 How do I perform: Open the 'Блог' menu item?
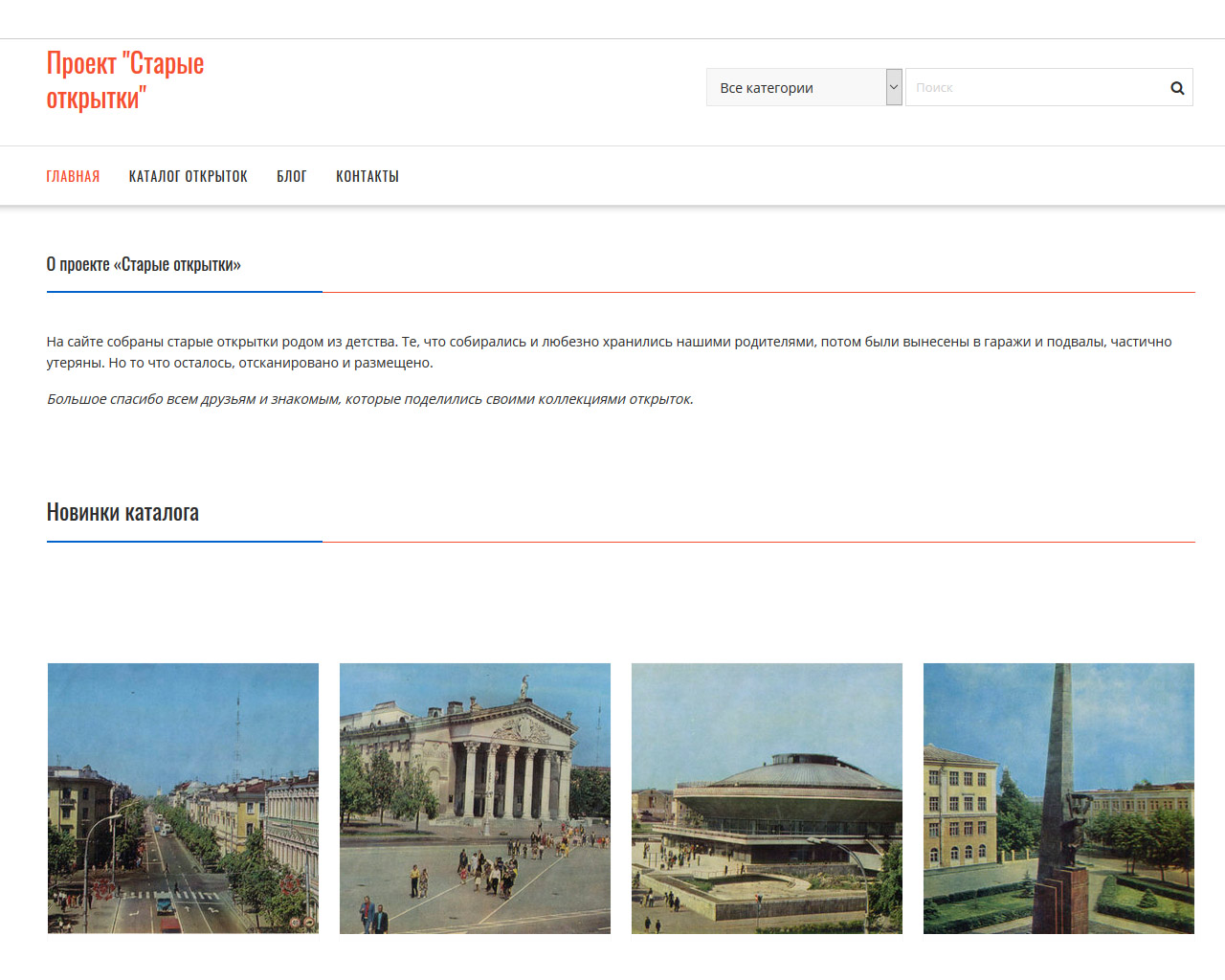292,176
